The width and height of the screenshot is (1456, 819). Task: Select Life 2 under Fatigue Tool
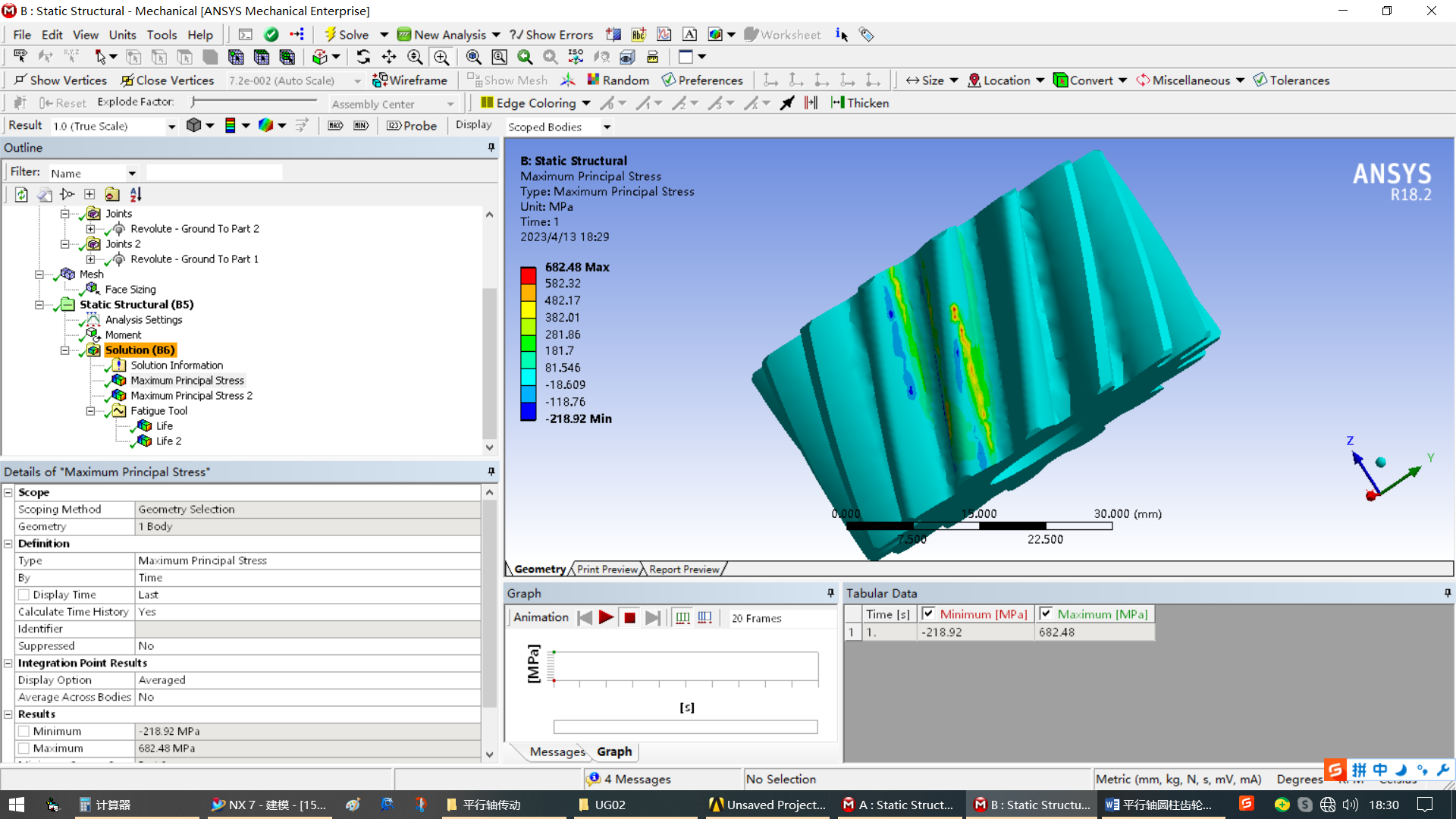(168, 441)
